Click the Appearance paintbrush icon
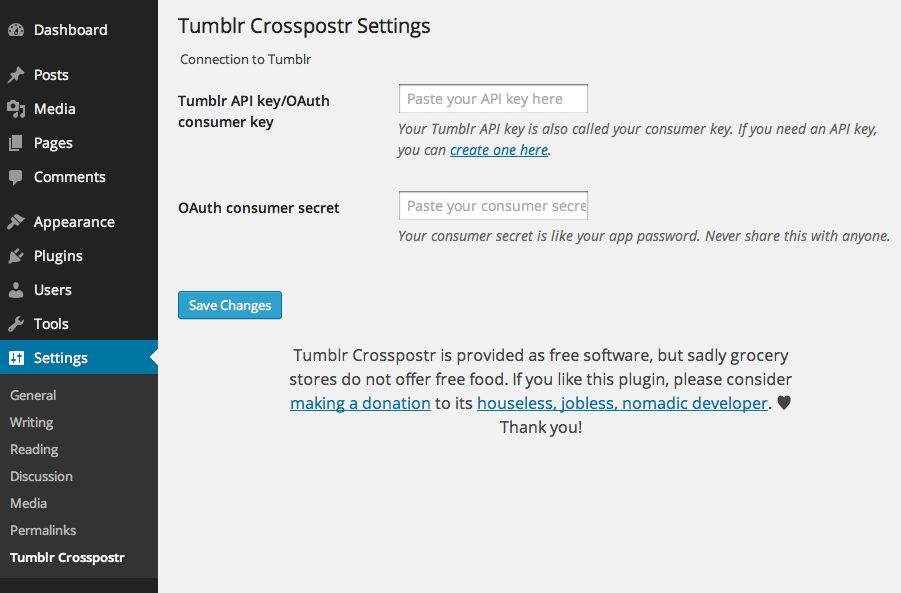 tap(16, 222)
